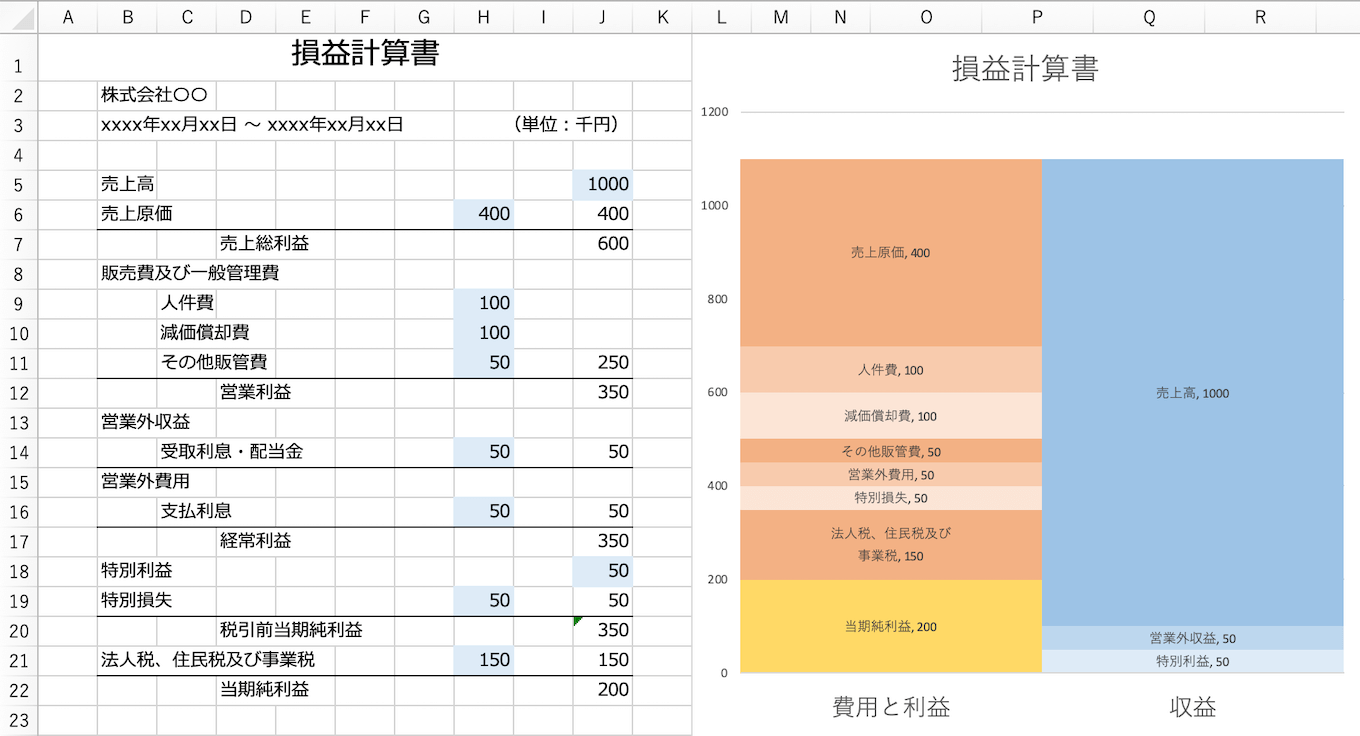Select column H header
The height and width of the screenshot is (736, 1360).
point(484,17)
